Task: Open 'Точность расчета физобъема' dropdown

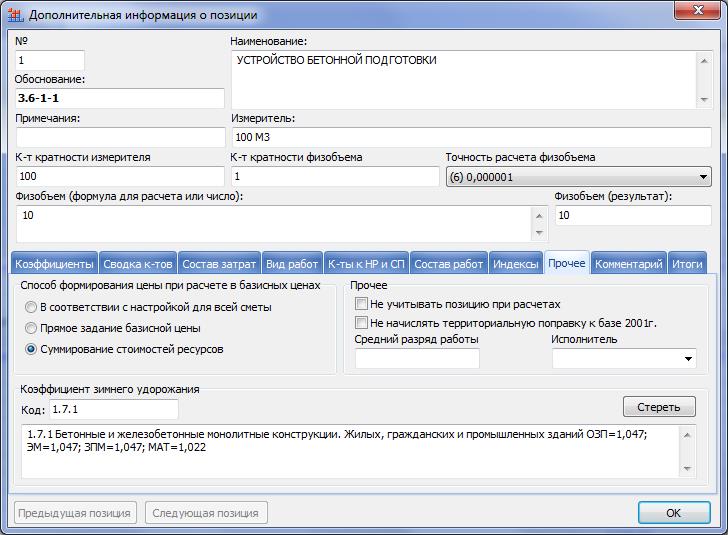Action: 578,177
